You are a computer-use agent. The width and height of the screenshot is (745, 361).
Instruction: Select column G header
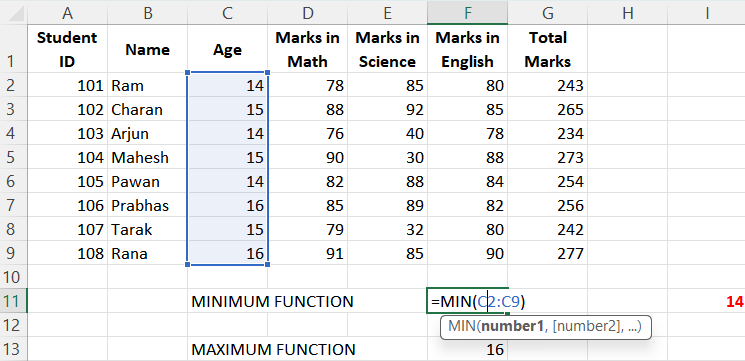click(547, 13)
